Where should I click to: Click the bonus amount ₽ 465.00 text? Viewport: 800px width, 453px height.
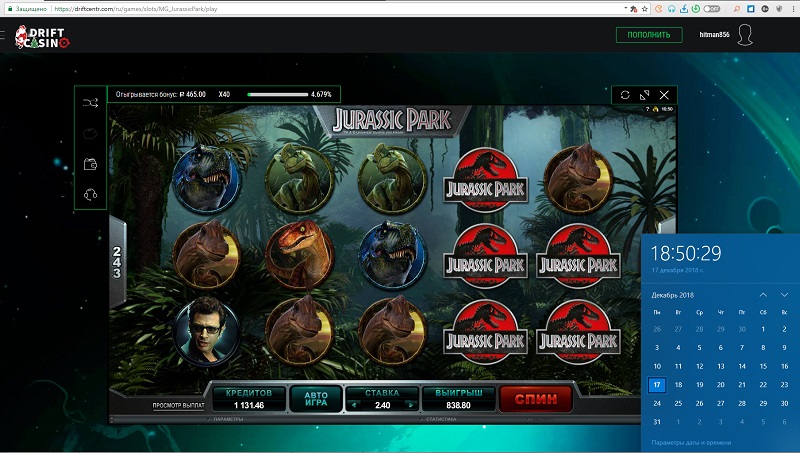(192, 94)
